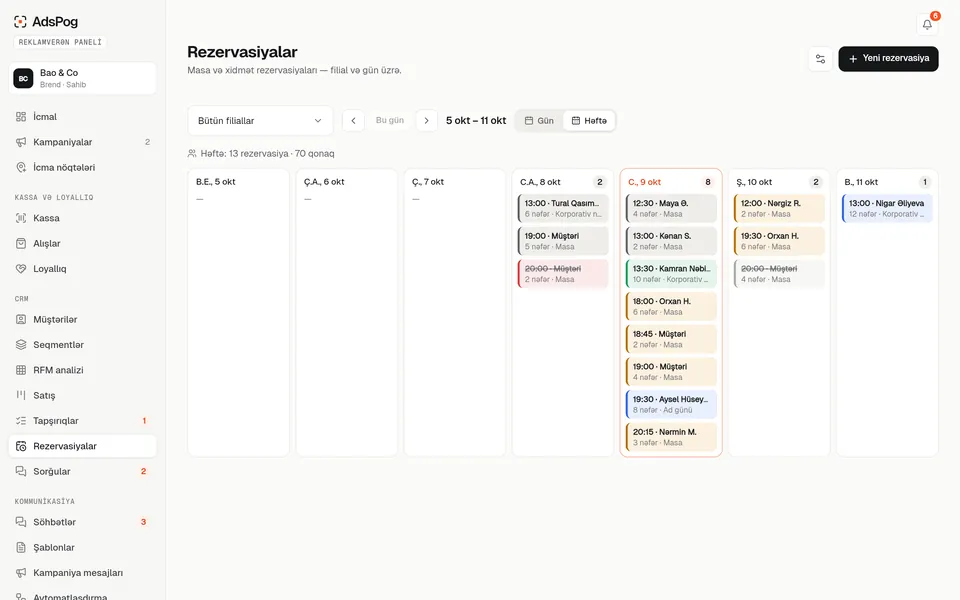Image resolution: width=960 pixels, height=600 pixels.
Task: Open the Müştərilər menu item
Action: click(x=82, y=320)
